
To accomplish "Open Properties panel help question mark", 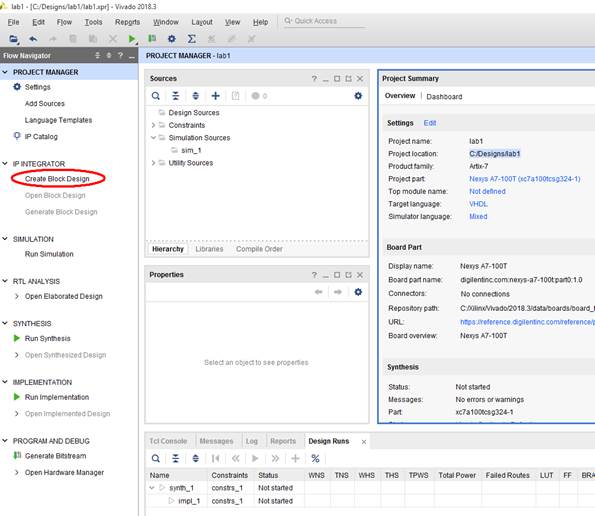I will click(314, 275).
